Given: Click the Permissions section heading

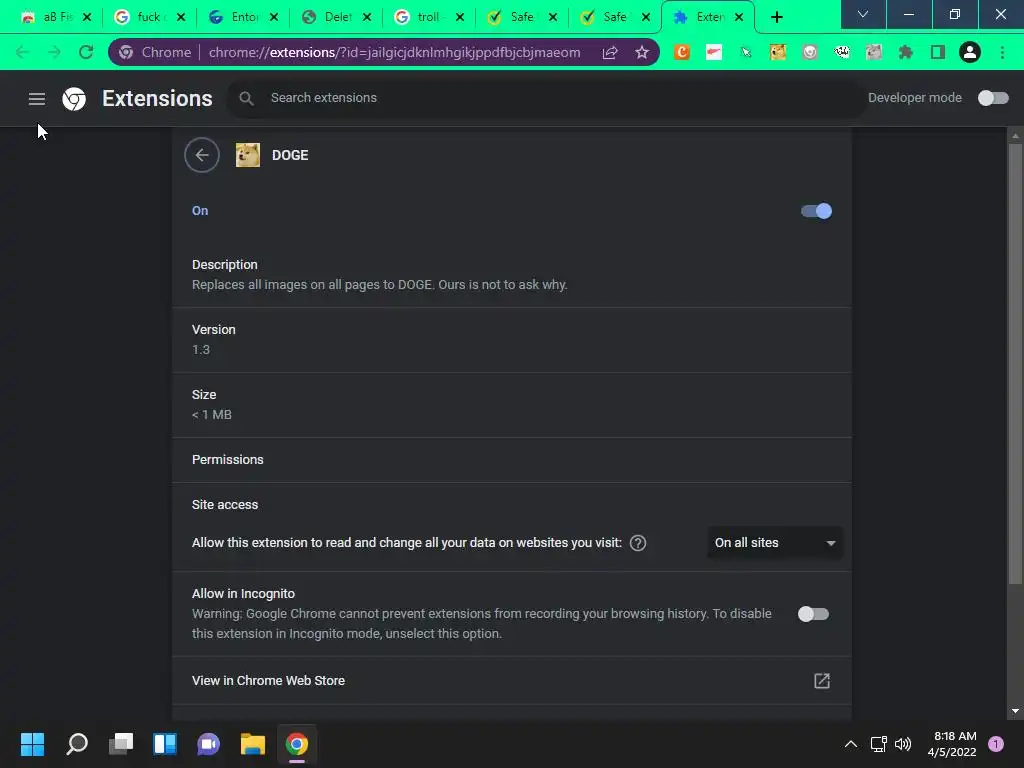Looking at the screenshot, I should (227, 460).
